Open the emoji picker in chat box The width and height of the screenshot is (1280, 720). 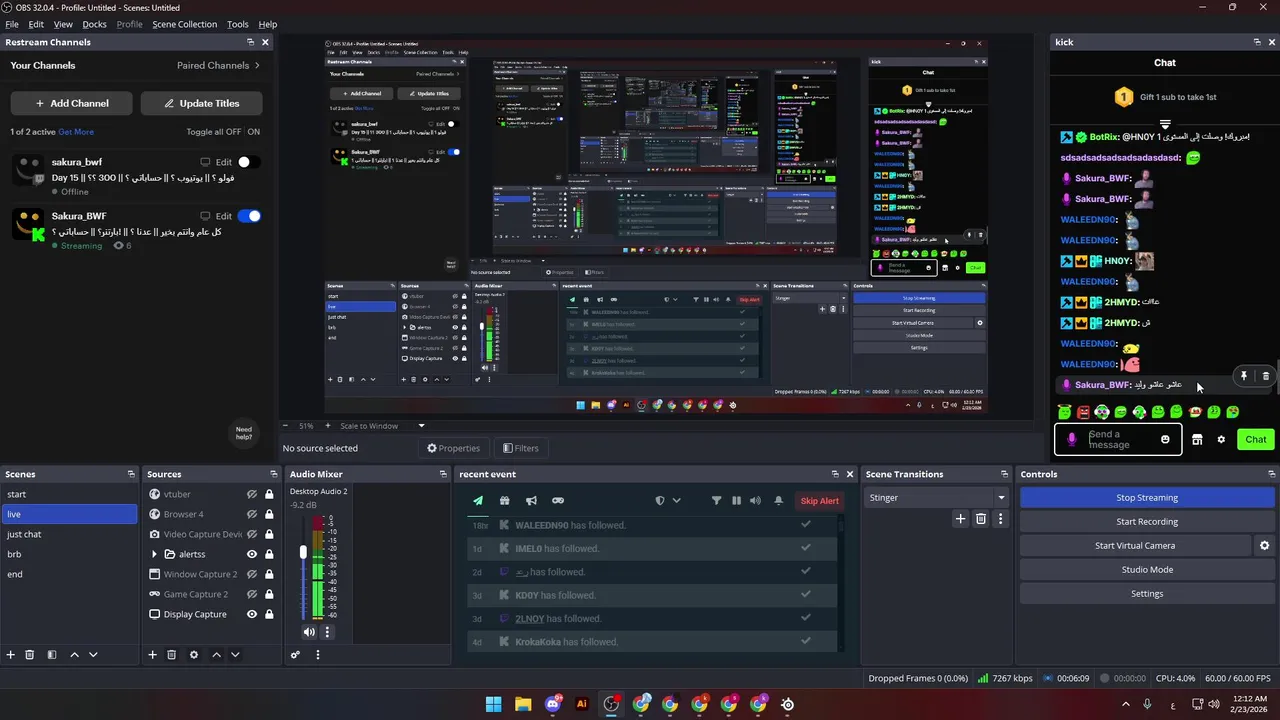pos(1165,439)
